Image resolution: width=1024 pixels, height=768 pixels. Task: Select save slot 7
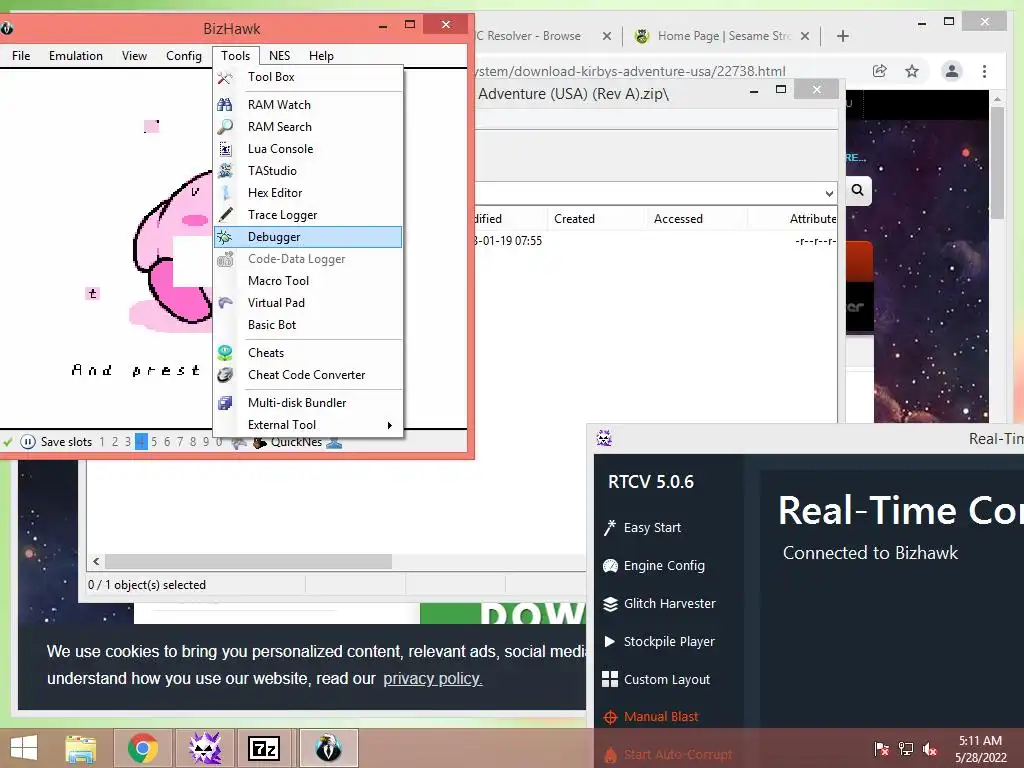(180, 442)
